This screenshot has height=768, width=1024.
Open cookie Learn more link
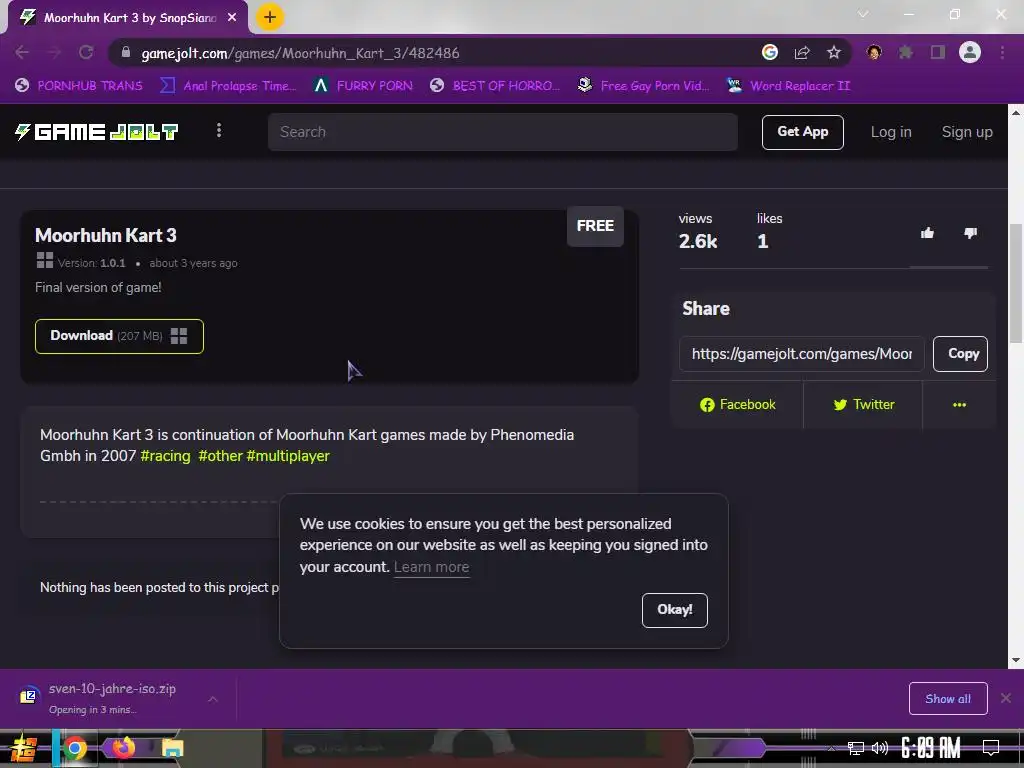(432, 567)
